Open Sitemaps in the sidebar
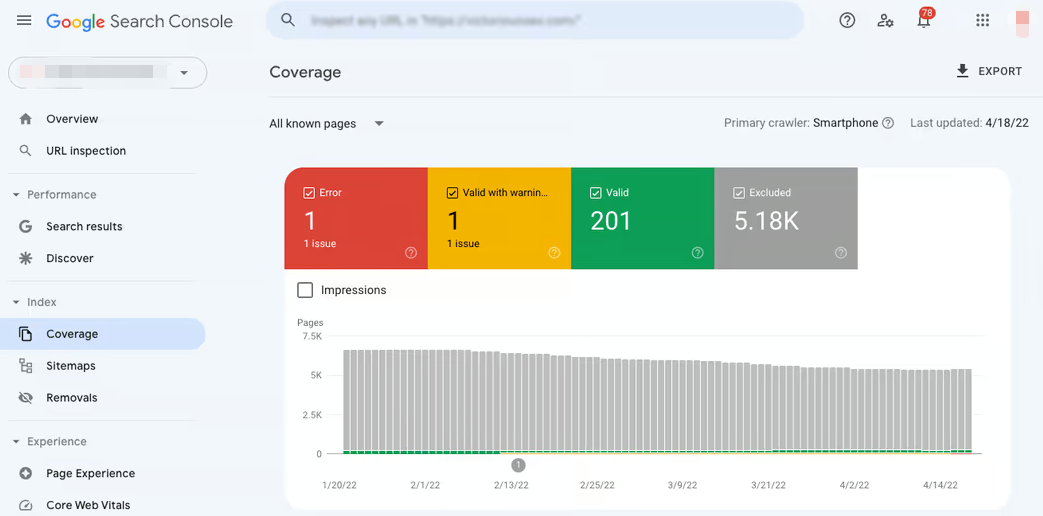Image resolution: width=1043 pixels, height=516 pixels. point(71,366)
